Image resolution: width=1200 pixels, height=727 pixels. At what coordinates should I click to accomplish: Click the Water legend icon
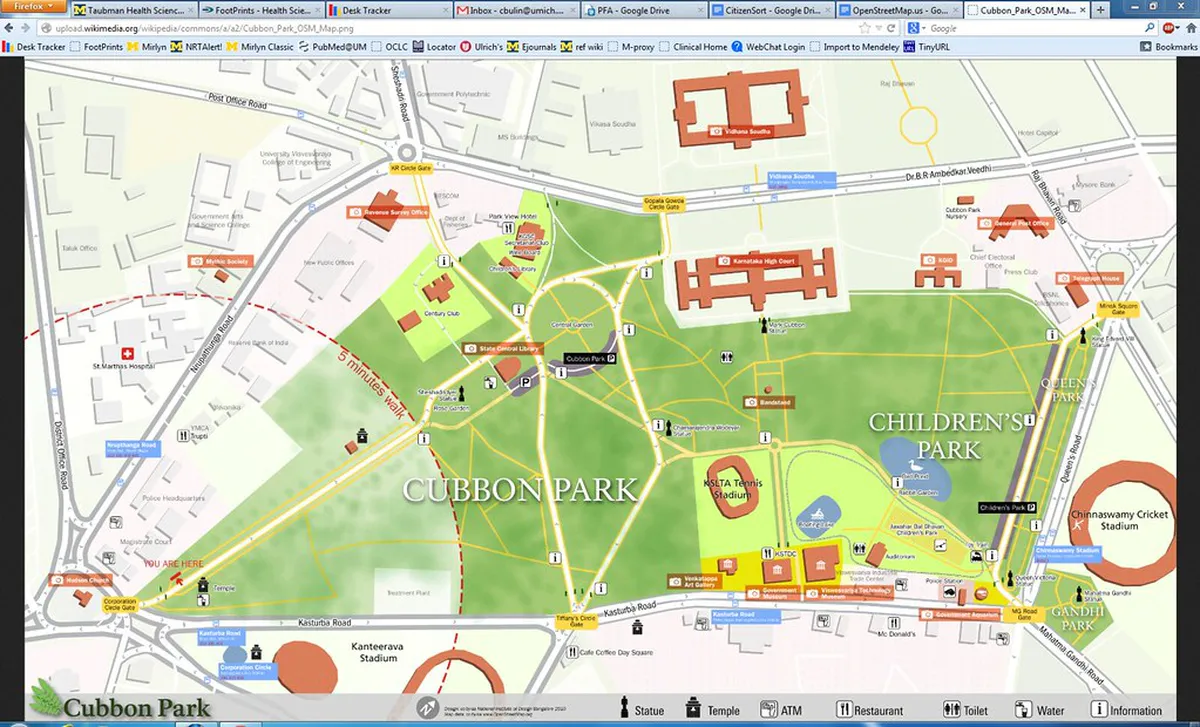click(x=1023, y=709)
